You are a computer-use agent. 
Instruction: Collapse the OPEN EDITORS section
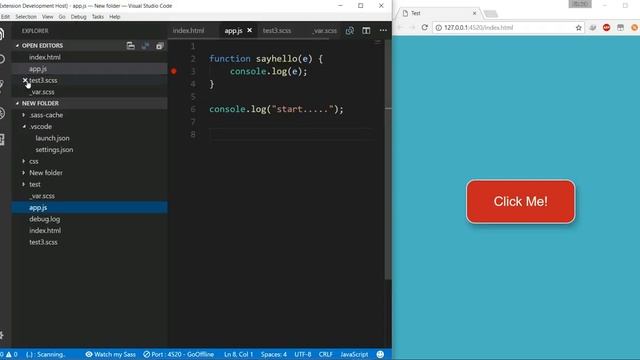(18, 46)
